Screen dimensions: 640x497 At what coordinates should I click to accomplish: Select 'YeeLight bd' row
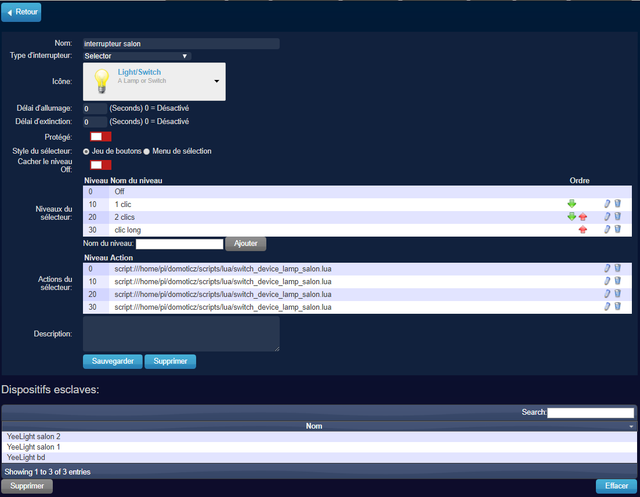[319, 457]
